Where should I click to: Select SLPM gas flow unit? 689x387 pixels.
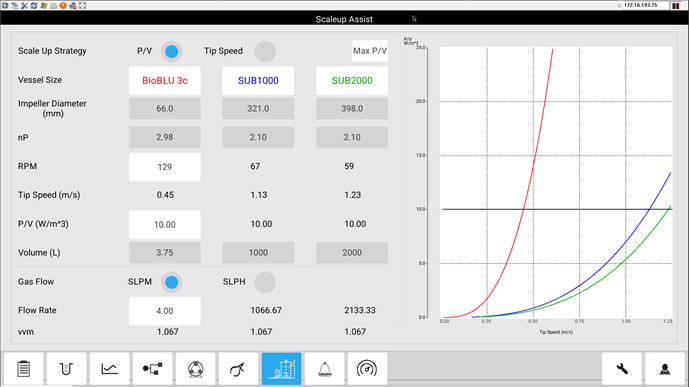click(x=171, y=282)
